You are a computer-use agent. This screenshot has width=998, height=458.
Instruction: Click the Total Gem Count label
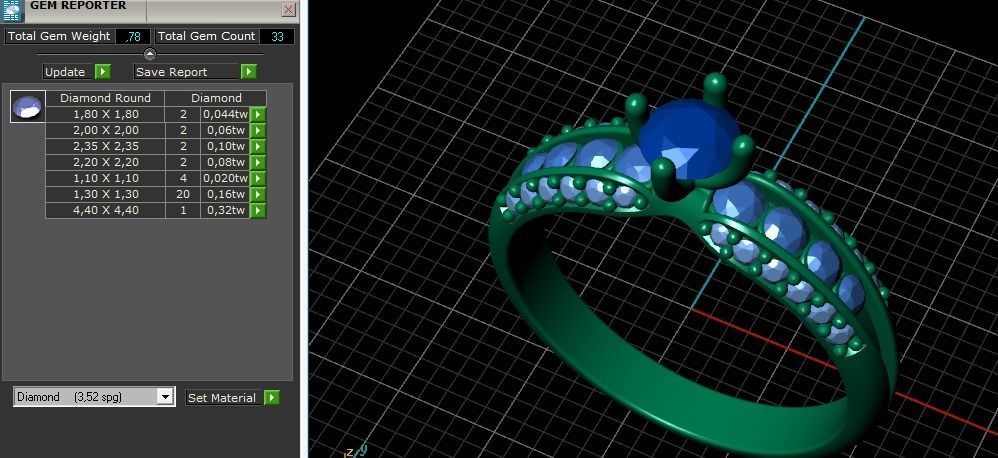(x=206, y=36)
